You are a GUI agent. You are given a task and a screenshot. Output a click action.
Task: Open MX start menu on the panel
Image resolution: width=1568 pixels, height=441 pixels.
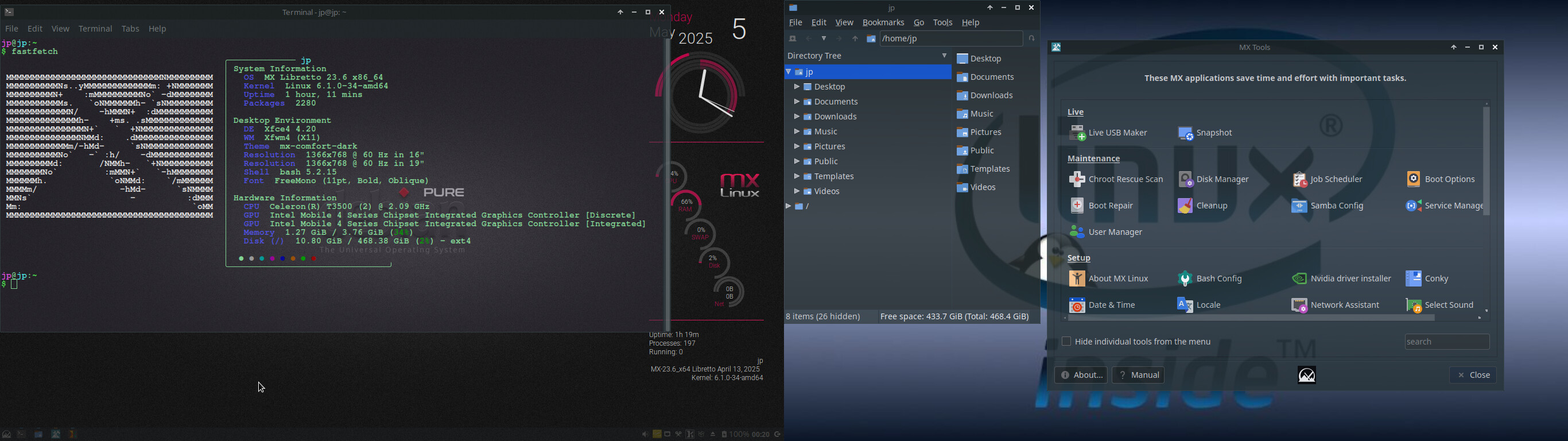click(x=6, y=434)
